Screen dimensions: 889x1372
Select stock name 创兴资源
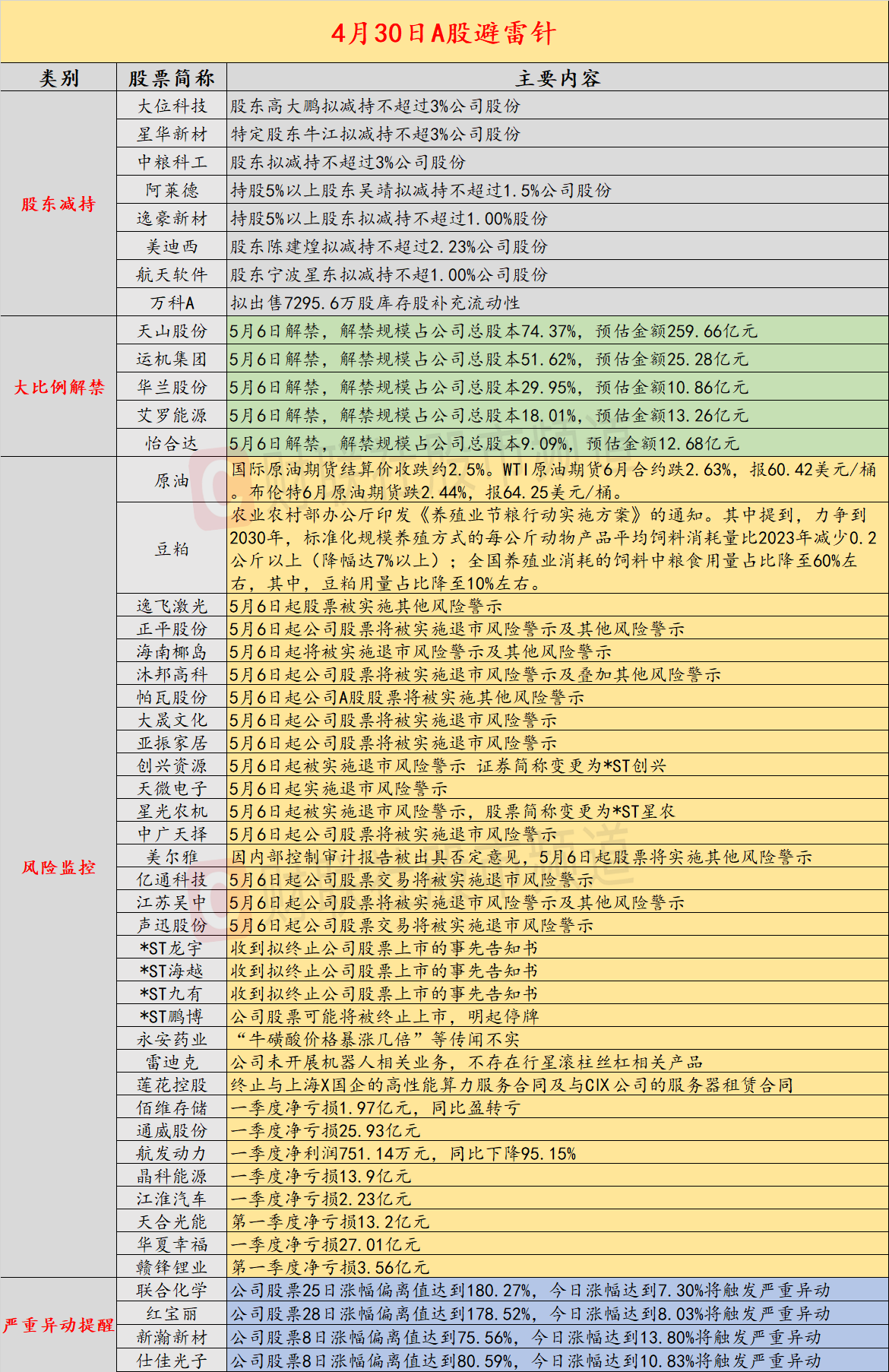click(x=172, y=765)
